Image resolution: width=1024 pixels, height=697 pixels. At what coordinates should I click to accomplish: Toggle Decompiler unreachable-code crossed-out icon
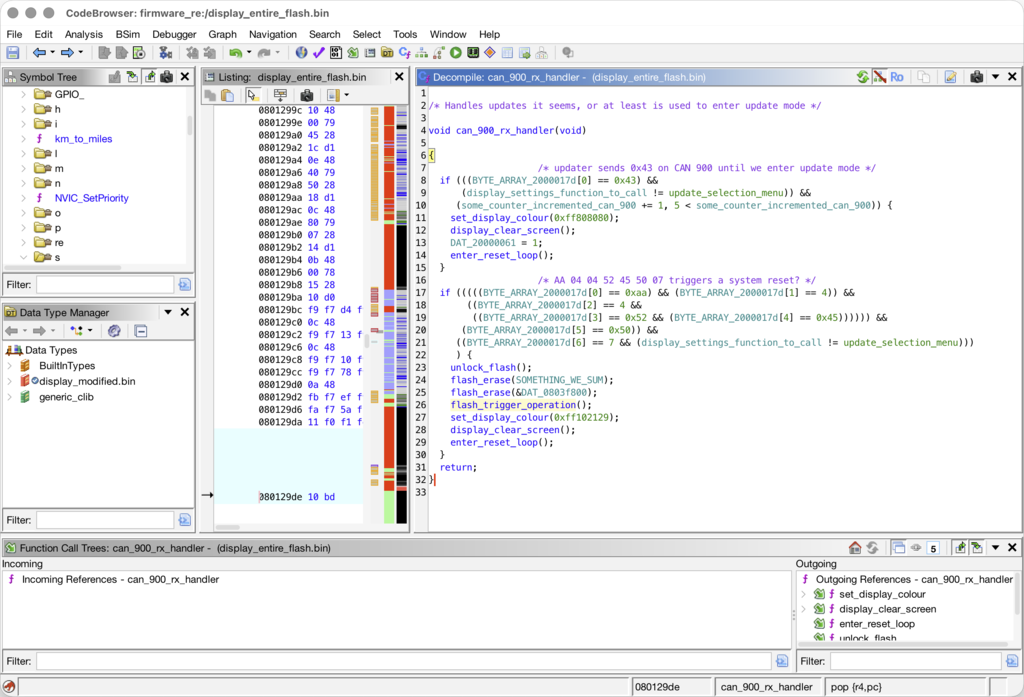coord(880,77)
